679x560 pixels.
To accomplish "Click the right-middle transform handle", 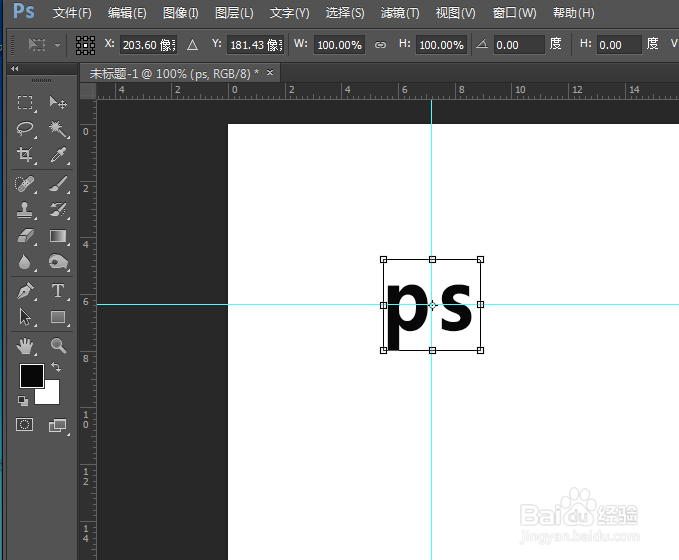I will point(480,304).
